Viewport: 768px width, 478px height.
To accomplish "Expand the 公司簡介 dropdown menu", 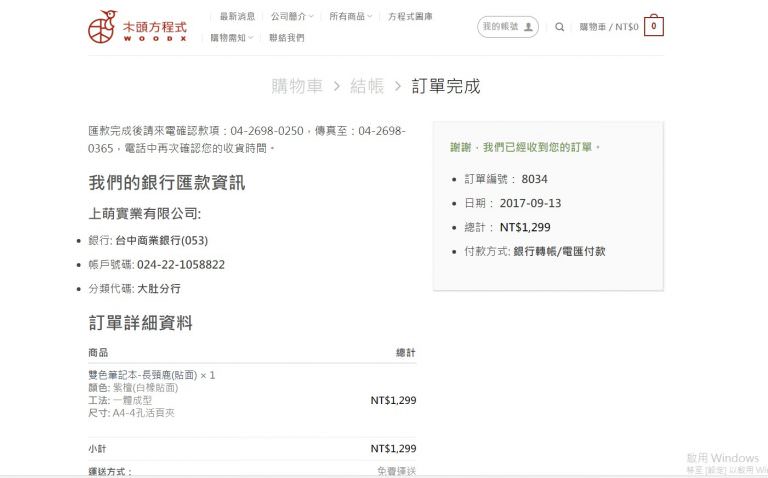I will [x=291, y=16].
